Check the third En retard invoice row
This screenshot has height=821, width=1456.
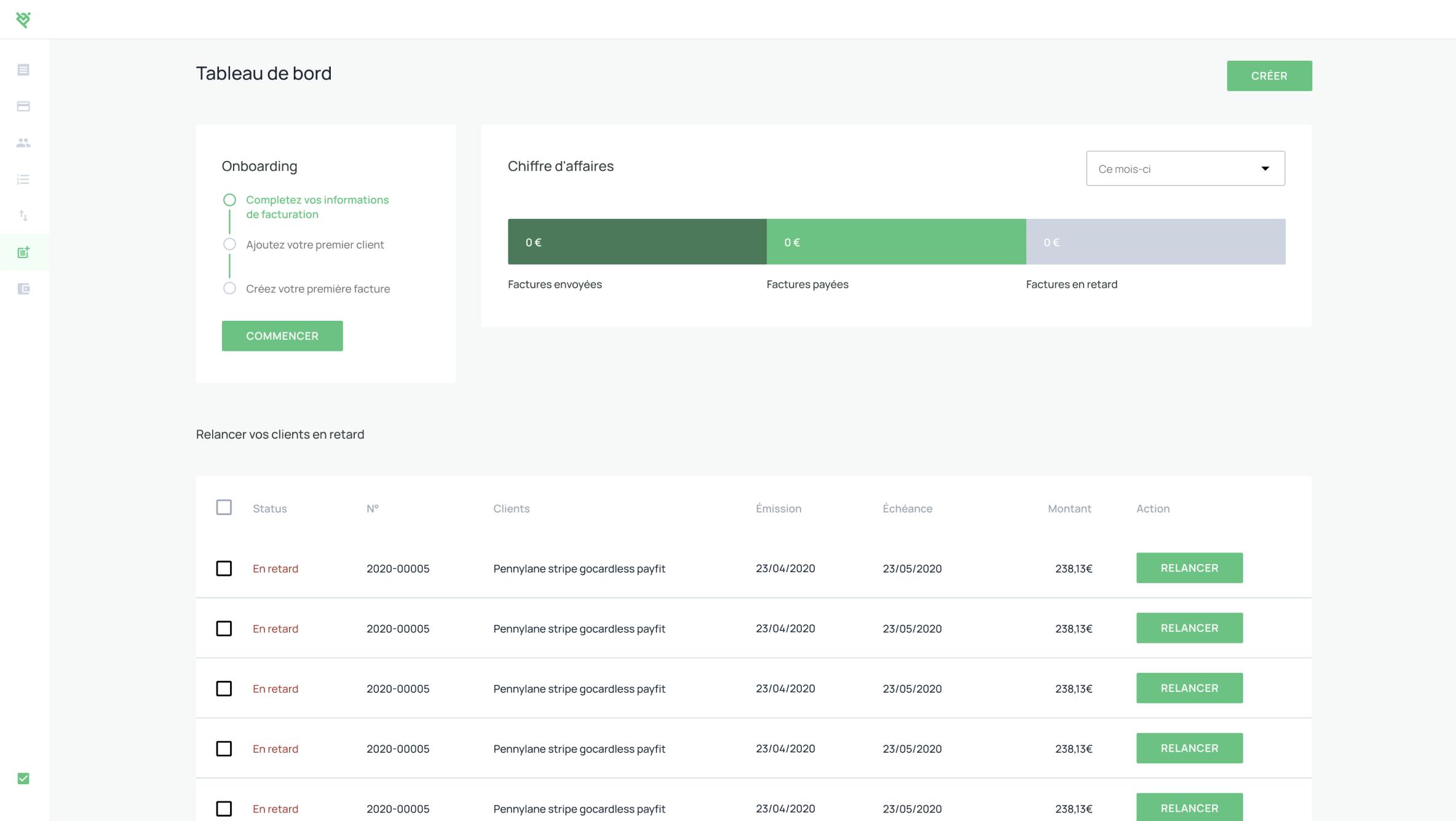[224, 689]
